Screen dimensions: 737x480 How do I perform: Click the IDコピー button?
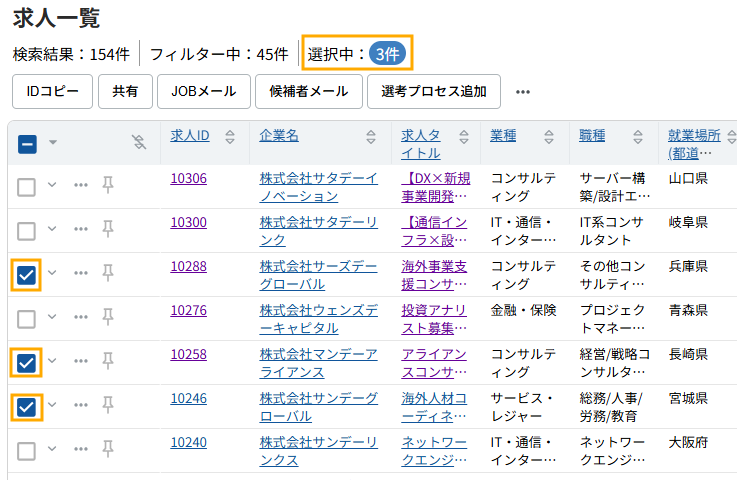point(52,91)
